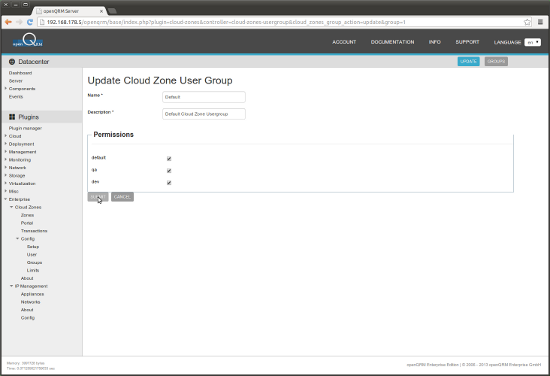Expand the Virtualization plugin node
Screen dimensions: 550x376
(x=6, y=183)
